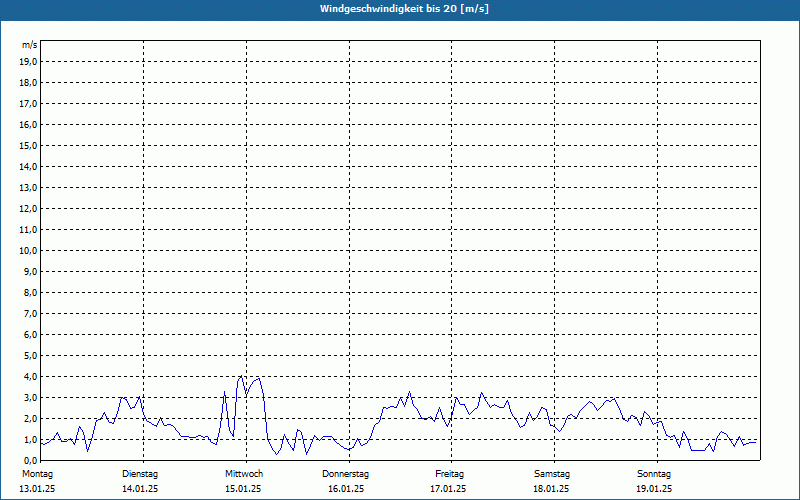800x500 pixels.
Task: Select the 'Donnerstag' day label
Action: (x=345, y=474)
